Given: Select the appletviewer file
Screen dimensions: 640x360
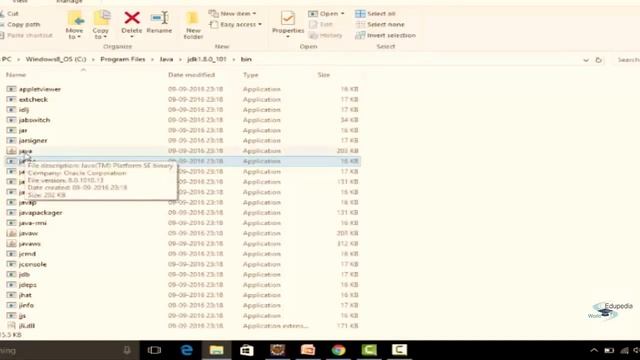Looking at the screenshot, I should pos(40,89).
